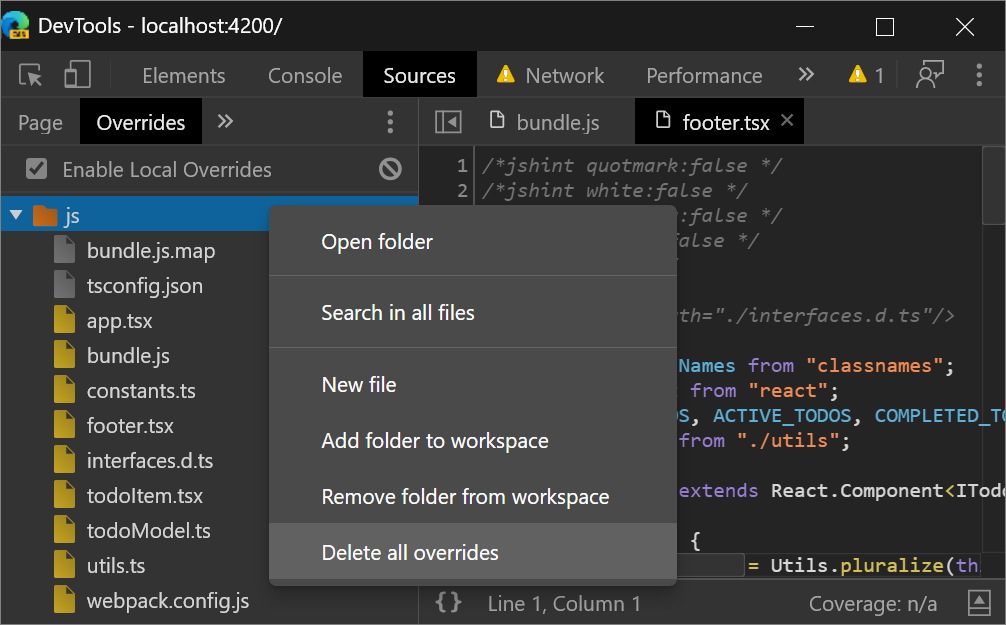Click the warnings count indicator
The width and height of the screenshot is (1006, 625).
tap(866, 75)
